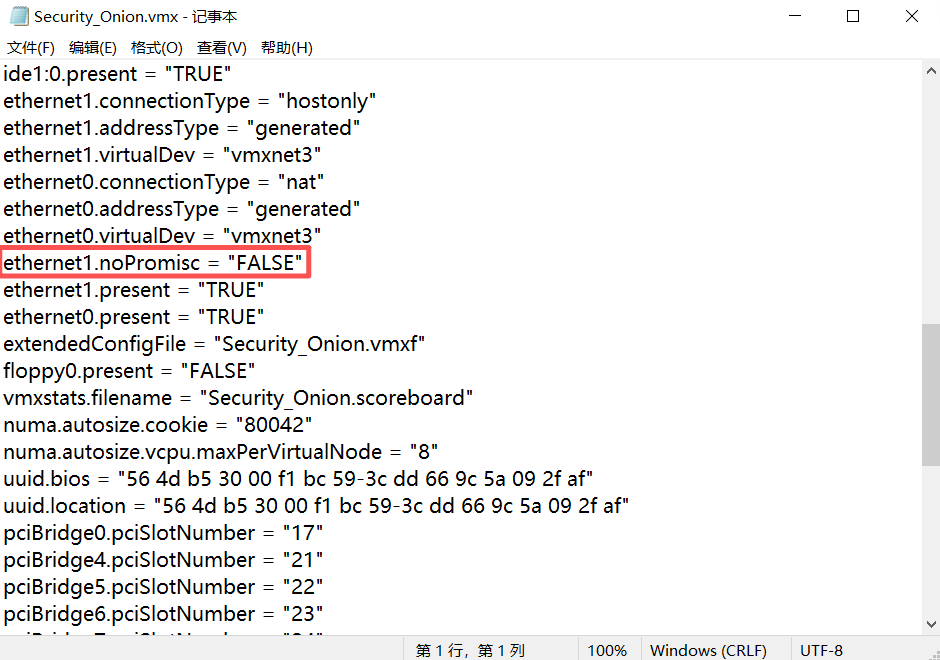This screenshot has width=940, height=660.
Task: Click the numa.autosize.vcpu.maxPerVirtualNode line
Action: (221, 451)
